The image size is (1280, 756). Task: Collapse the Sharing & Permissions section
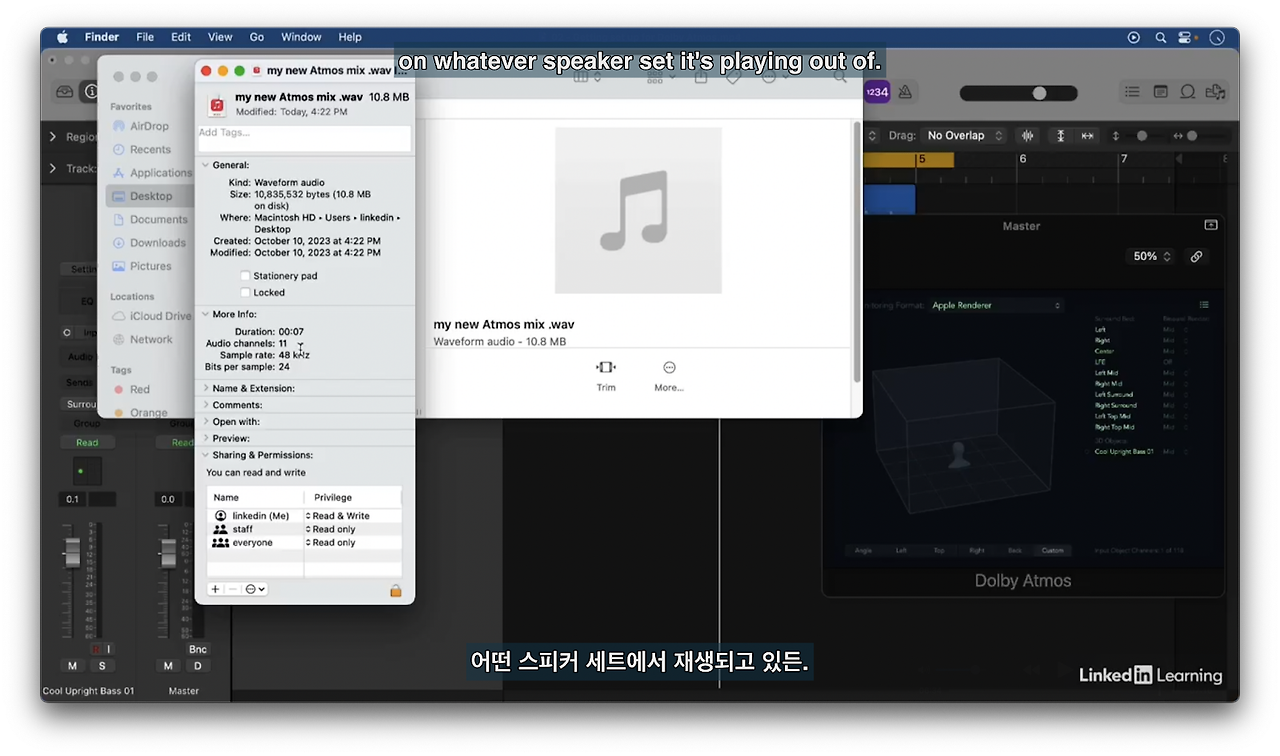pos(206,455)
